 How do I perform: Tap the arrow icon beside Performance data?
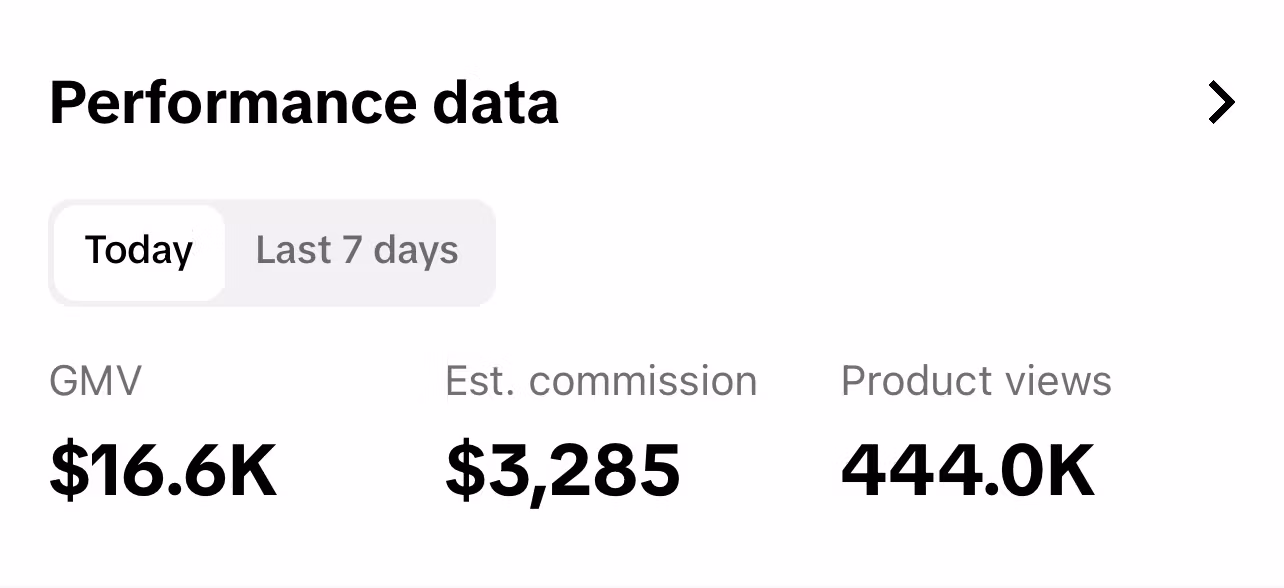pyautogui.click(x=1221, y=103)
